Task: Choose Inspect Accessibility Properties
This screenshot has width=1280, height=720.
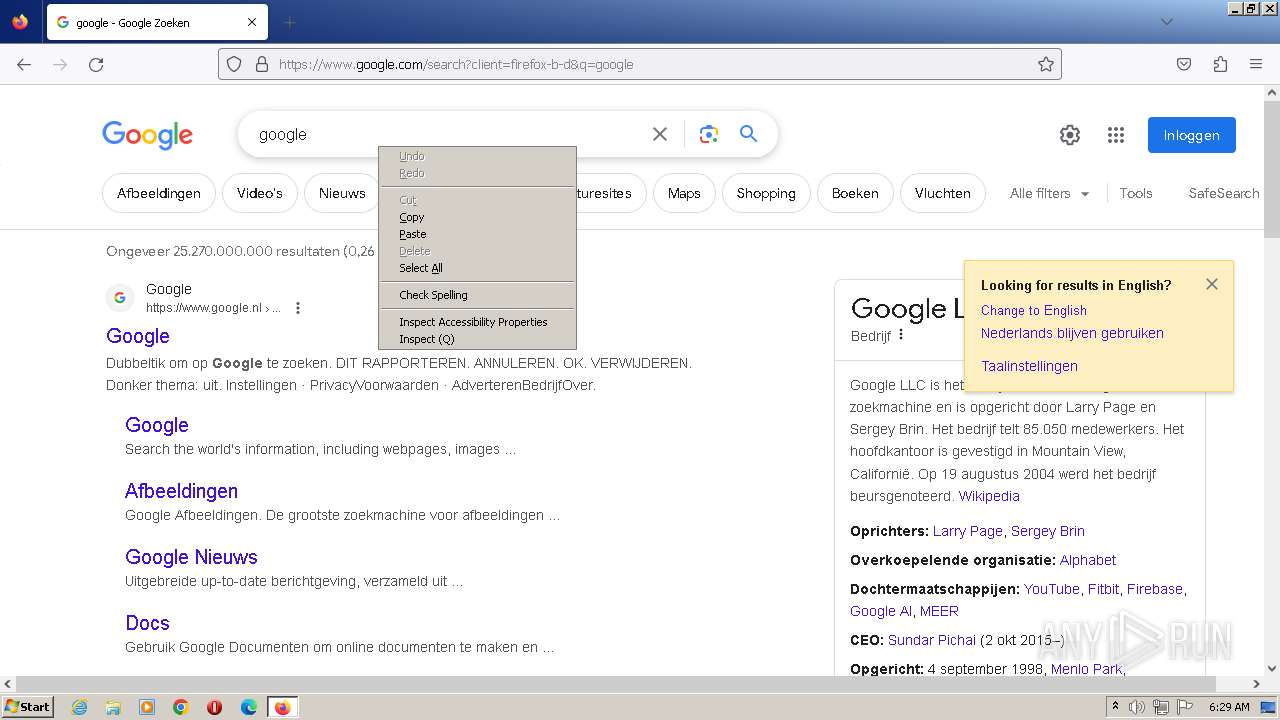Action: click(x=477, y=322)
